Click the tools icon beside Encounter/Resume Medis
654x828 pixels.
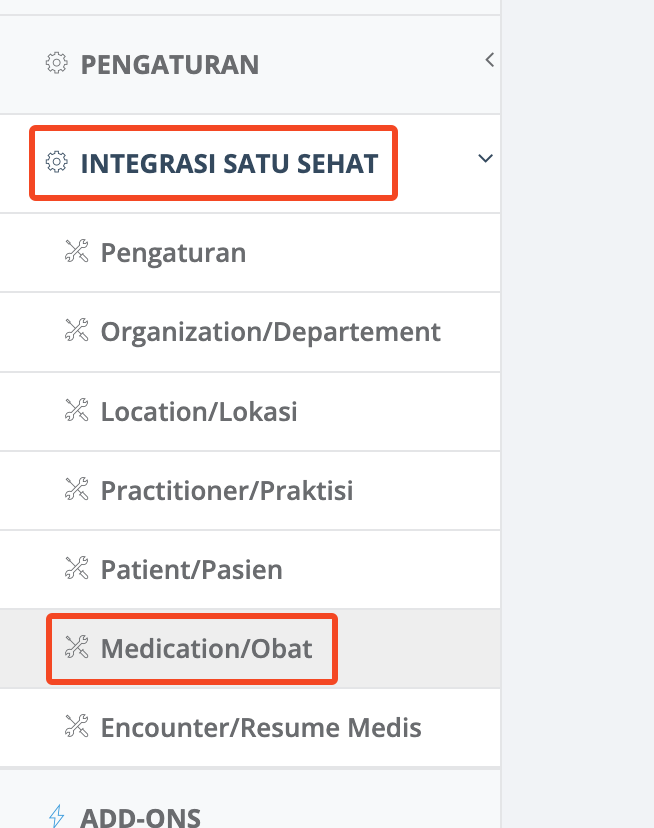[77, 726]
